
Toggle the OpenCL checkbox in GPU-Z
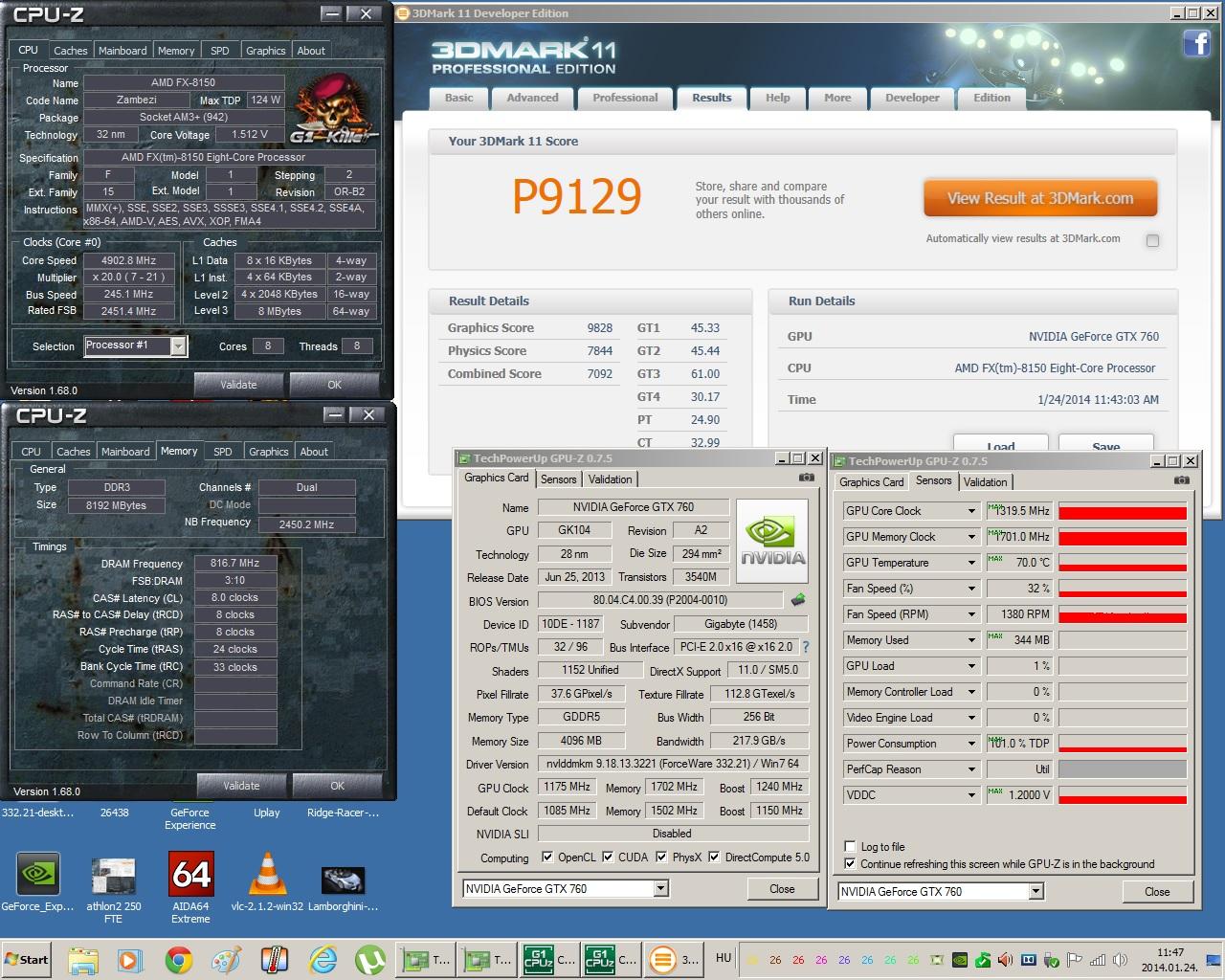point(546,857)
